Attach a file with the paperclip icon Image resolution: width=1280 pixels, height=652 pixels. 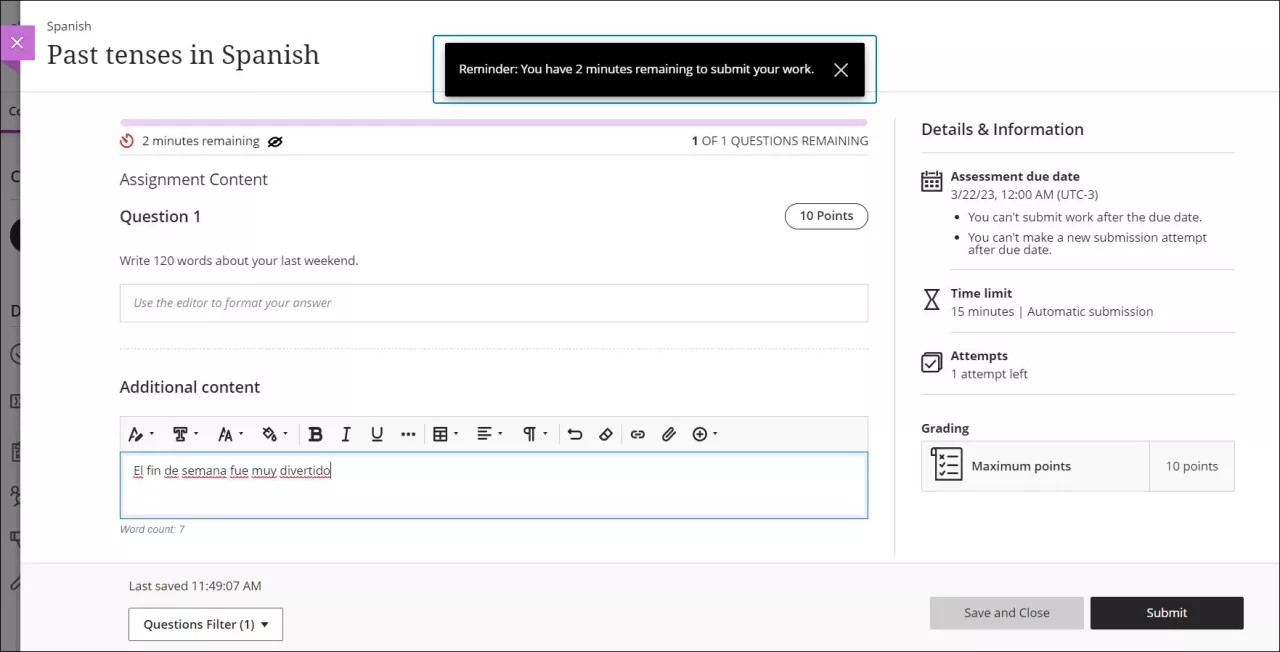click(669, 434)
